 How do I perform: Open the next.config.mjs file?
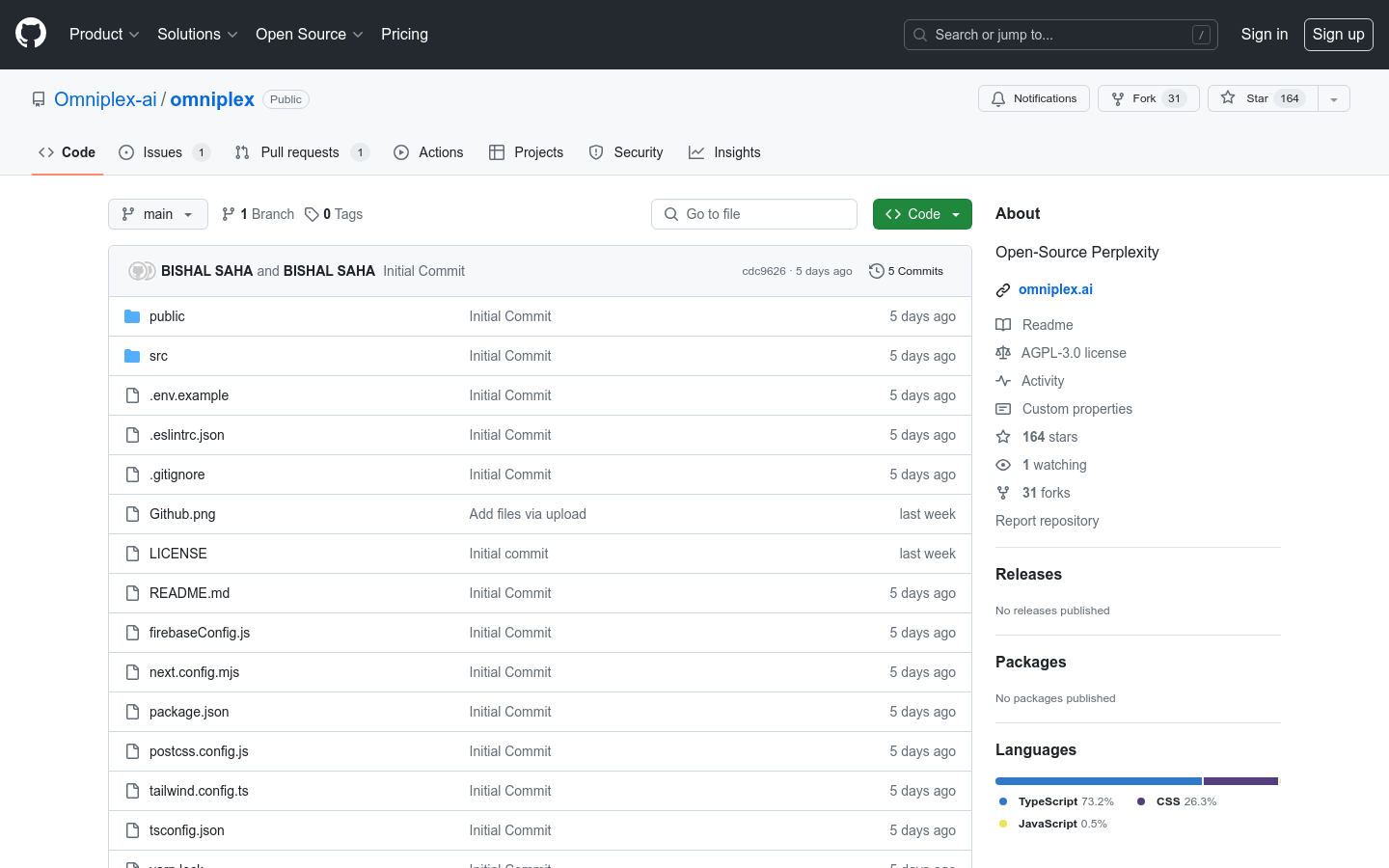pos(194,672)
